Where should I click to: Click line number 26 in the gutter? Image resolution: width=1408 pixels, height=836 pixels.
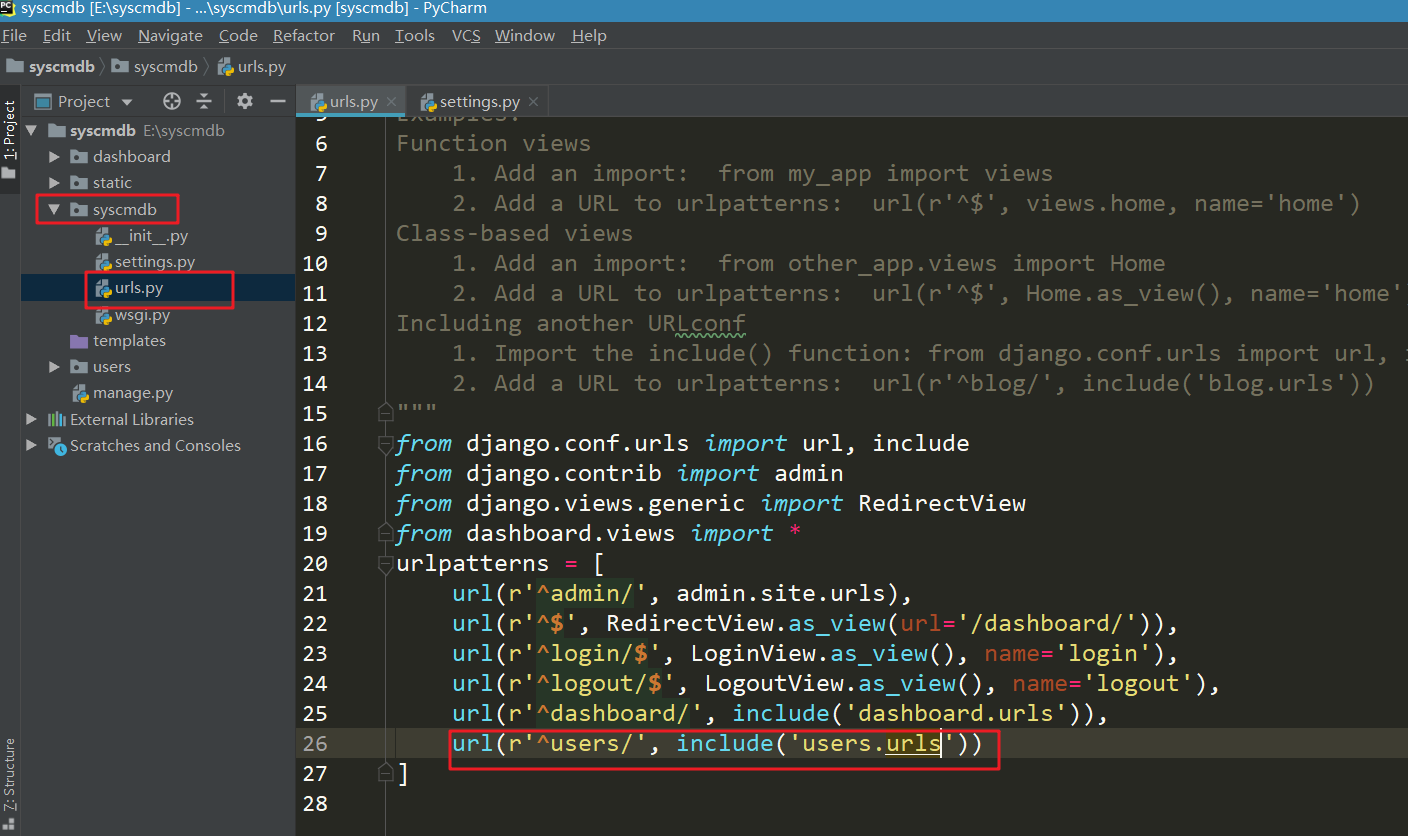(x=315, y=743)
